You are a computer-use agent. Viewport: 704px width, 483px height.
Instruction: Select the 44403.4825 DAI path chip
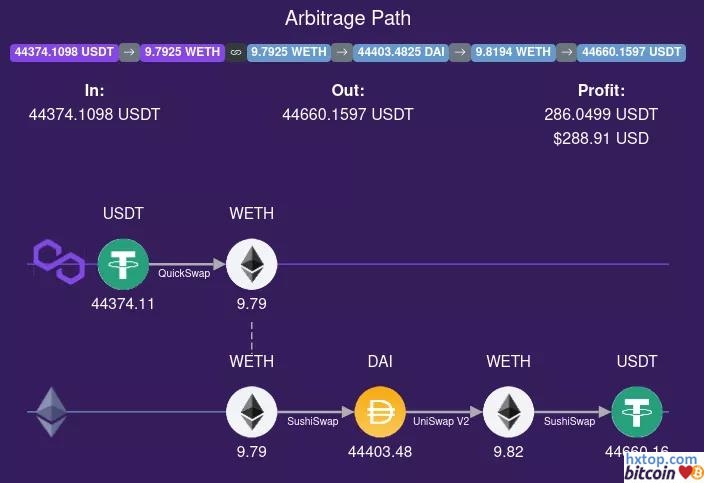[400, 52]
